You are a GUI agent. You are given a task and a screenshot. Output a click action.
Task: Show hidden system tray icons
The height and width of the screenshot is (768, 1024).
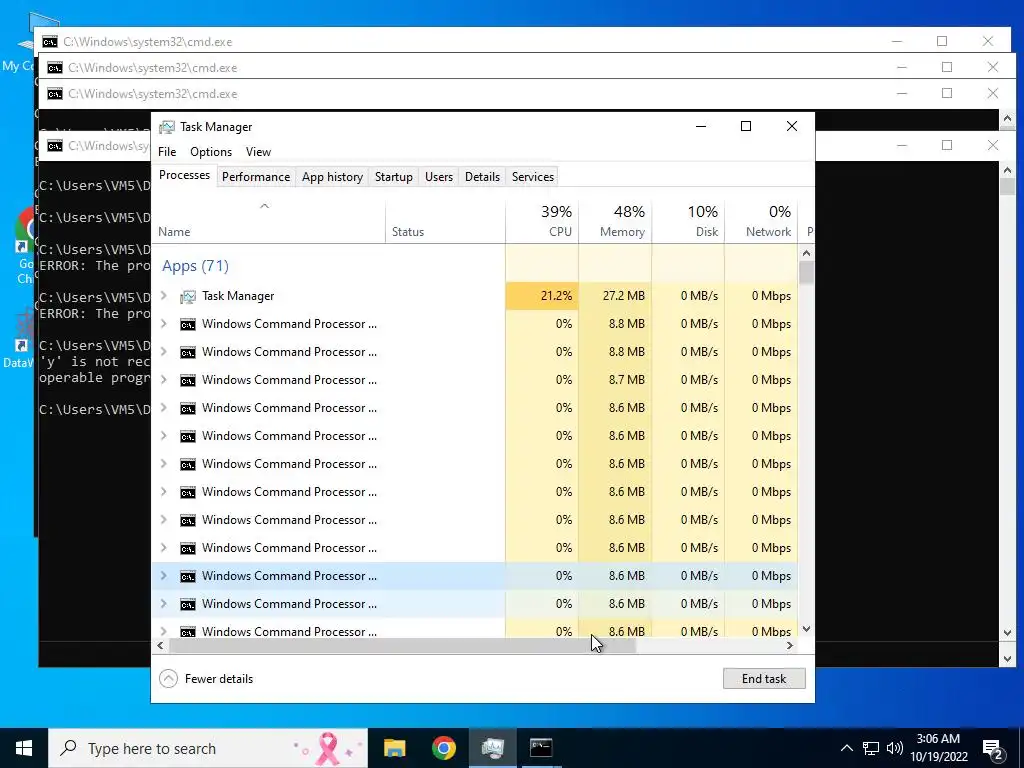pyautogui.click(x=846, y=748)
